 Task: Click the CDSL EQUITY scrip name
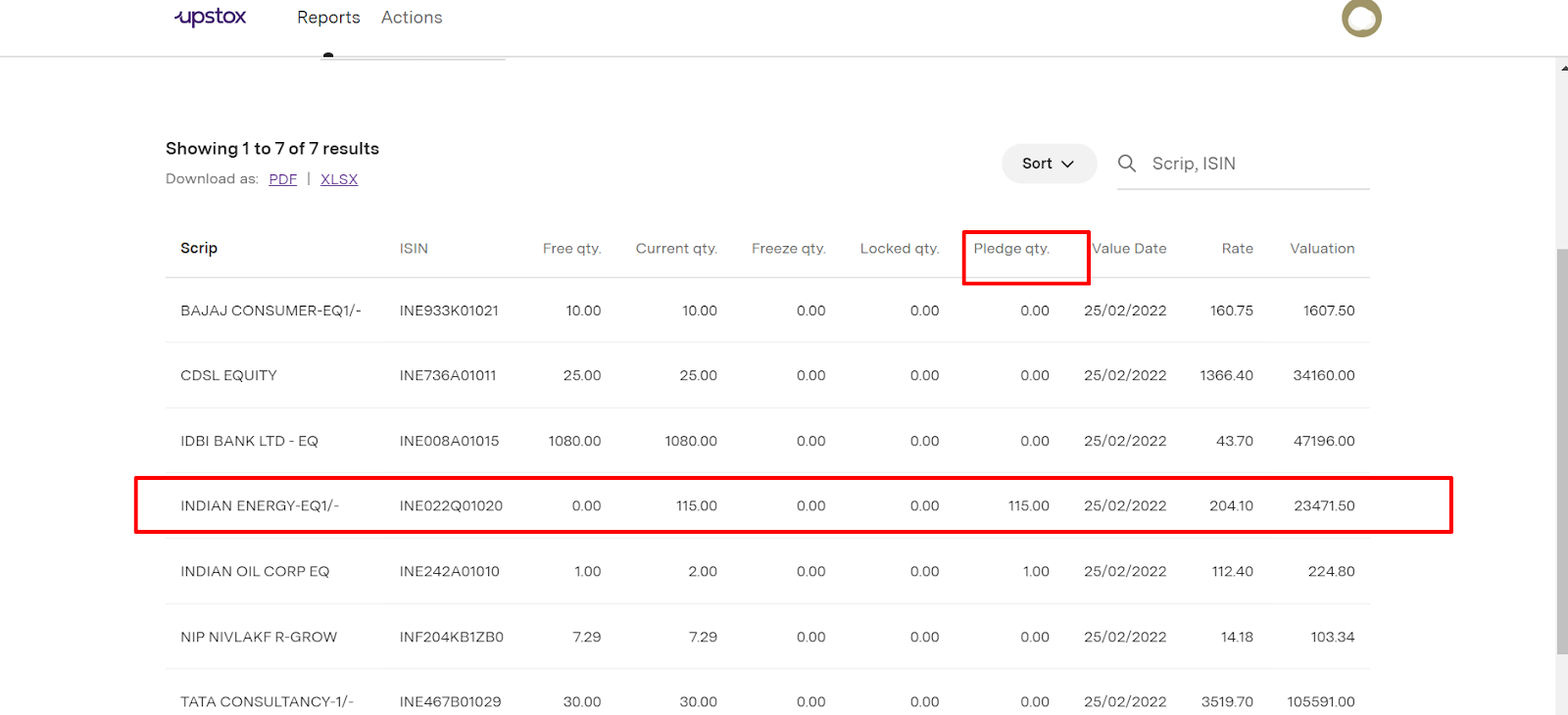coord(228,375)
